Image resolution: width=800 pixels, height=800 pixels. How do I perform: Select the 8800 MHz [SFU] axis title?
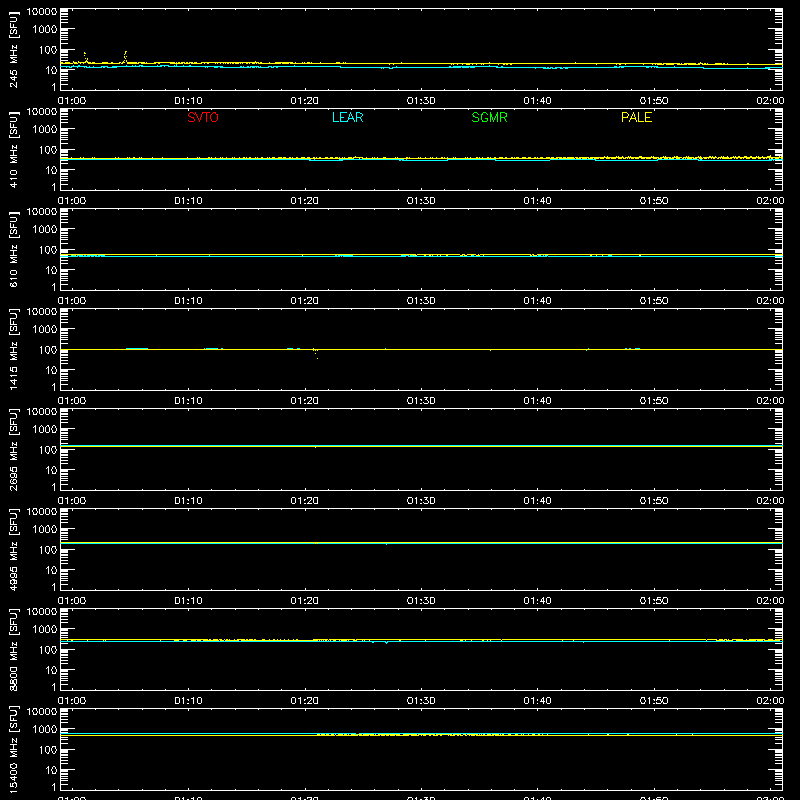(14, 649)
